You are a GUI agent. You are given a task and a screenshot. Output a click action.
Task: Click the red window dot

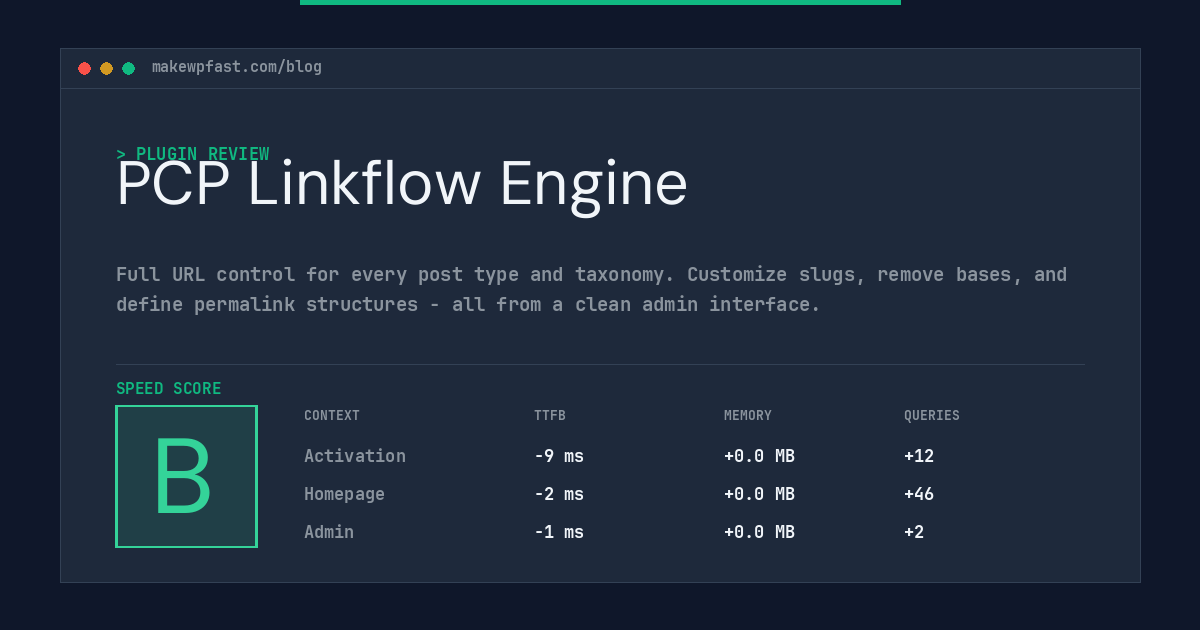[84, 68]
